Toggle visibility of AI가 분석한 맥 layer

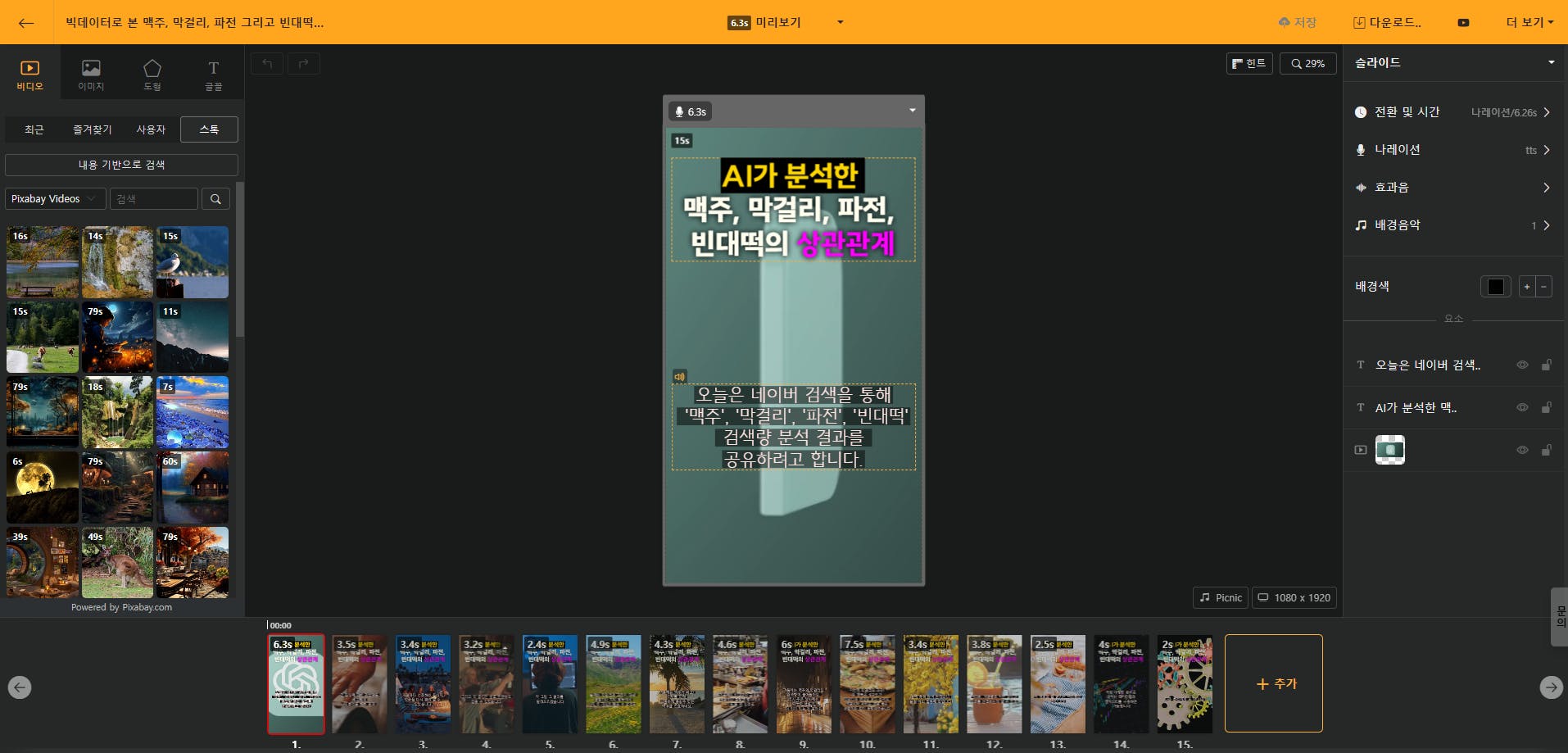[1522, 408]
